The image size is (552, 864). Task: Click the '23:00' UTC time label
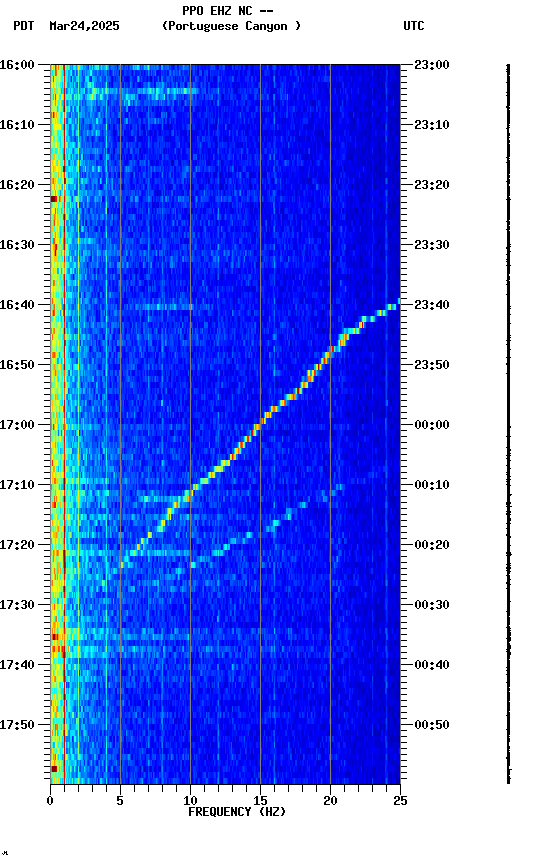tap(432, 64)
